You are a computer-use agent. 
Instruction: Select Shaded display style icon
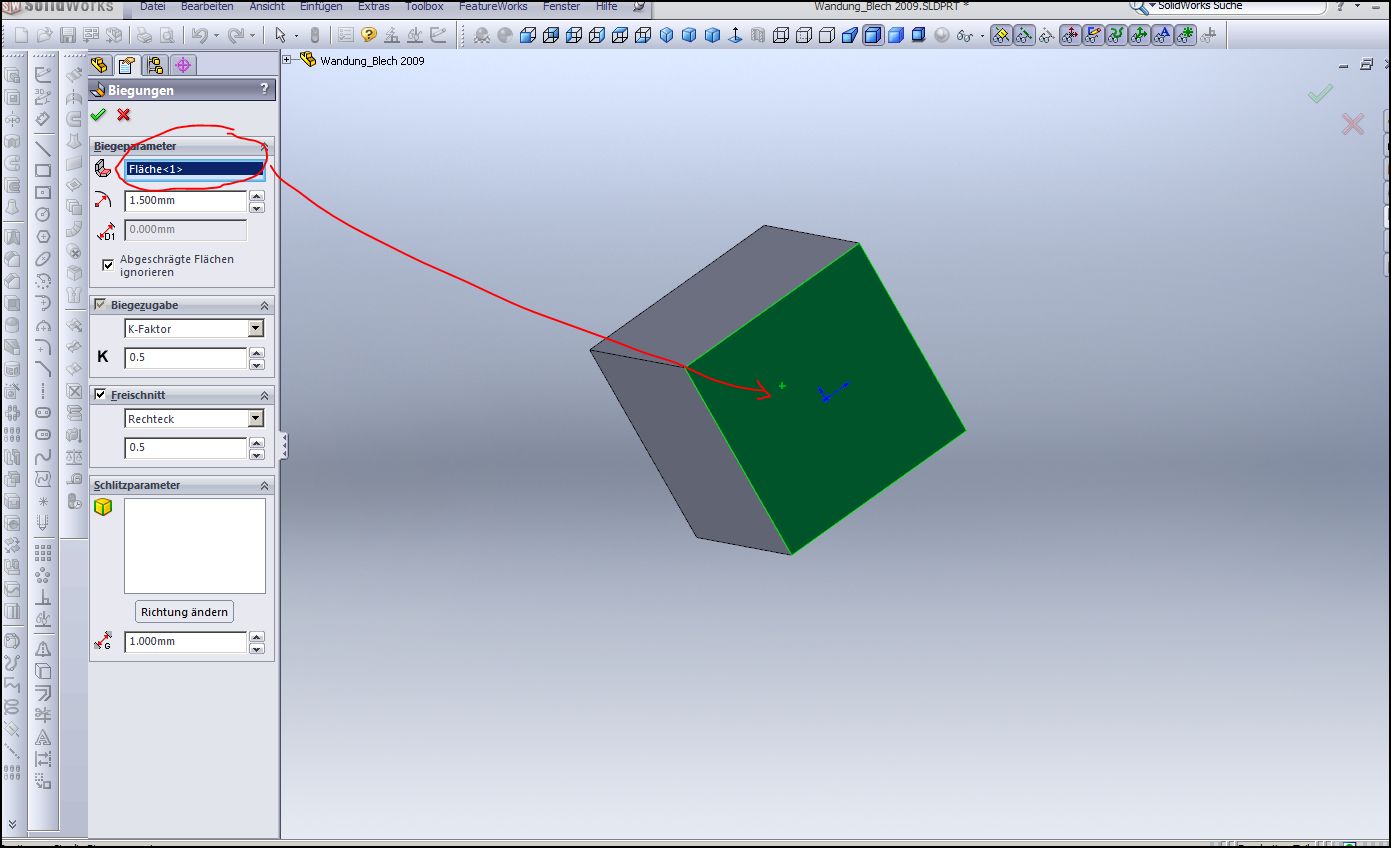tap(895, 36)
